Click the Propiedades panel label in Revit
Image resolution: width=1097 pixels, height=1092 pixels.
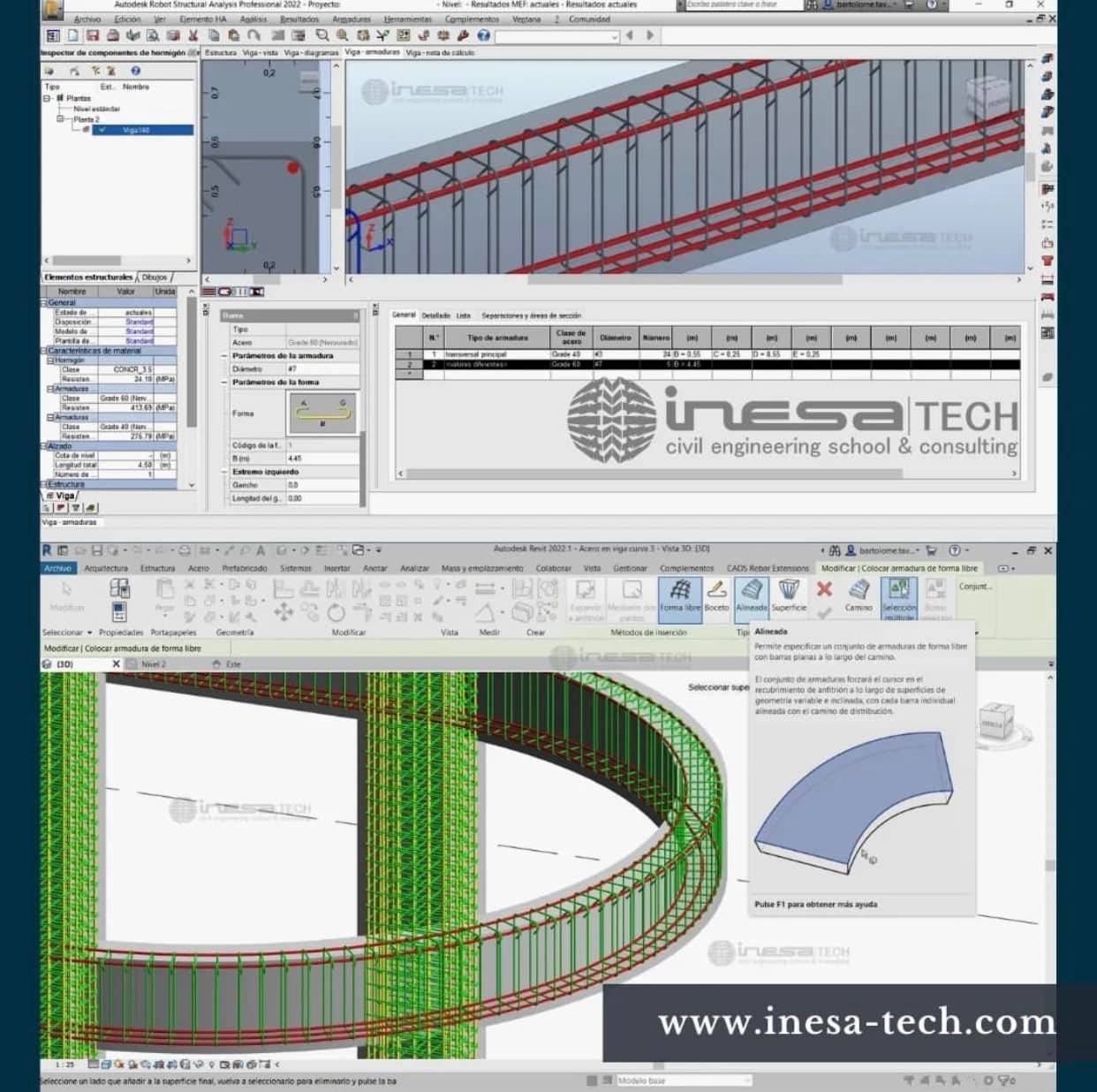pyautogui.click(x=121, y=633)
